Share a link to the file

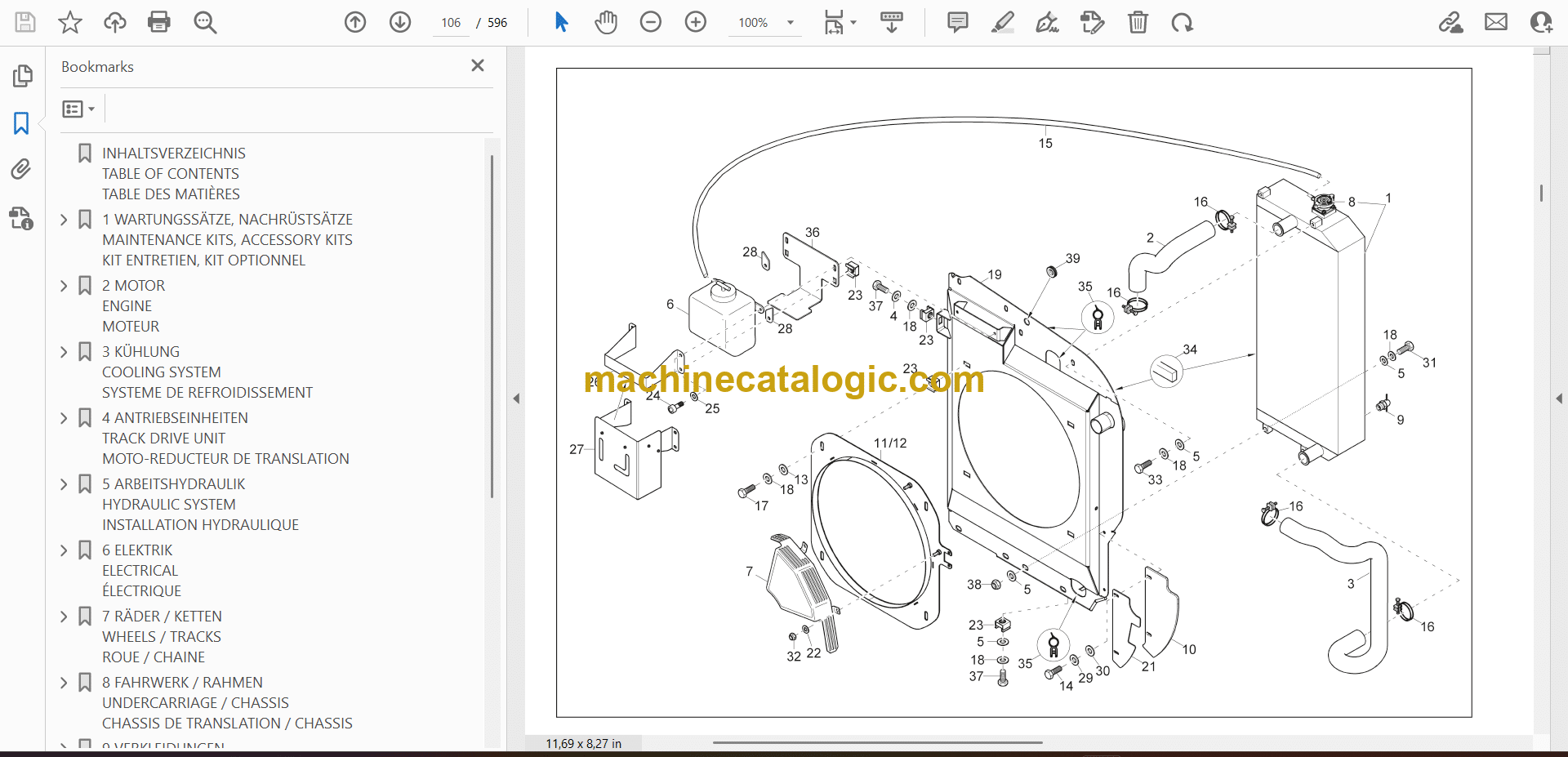tap(1451, 22)
